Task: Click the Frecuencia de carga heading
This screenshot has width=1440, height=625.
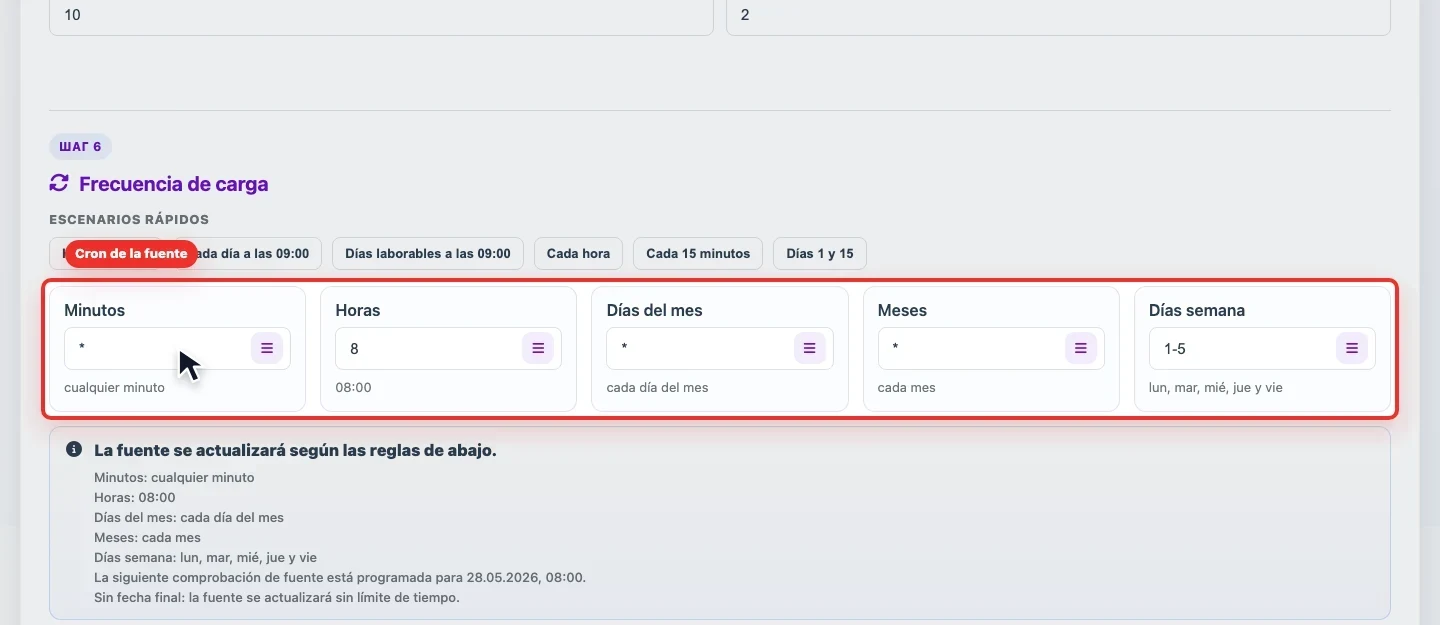Action: pyautogui.click(x=174, y=184)
